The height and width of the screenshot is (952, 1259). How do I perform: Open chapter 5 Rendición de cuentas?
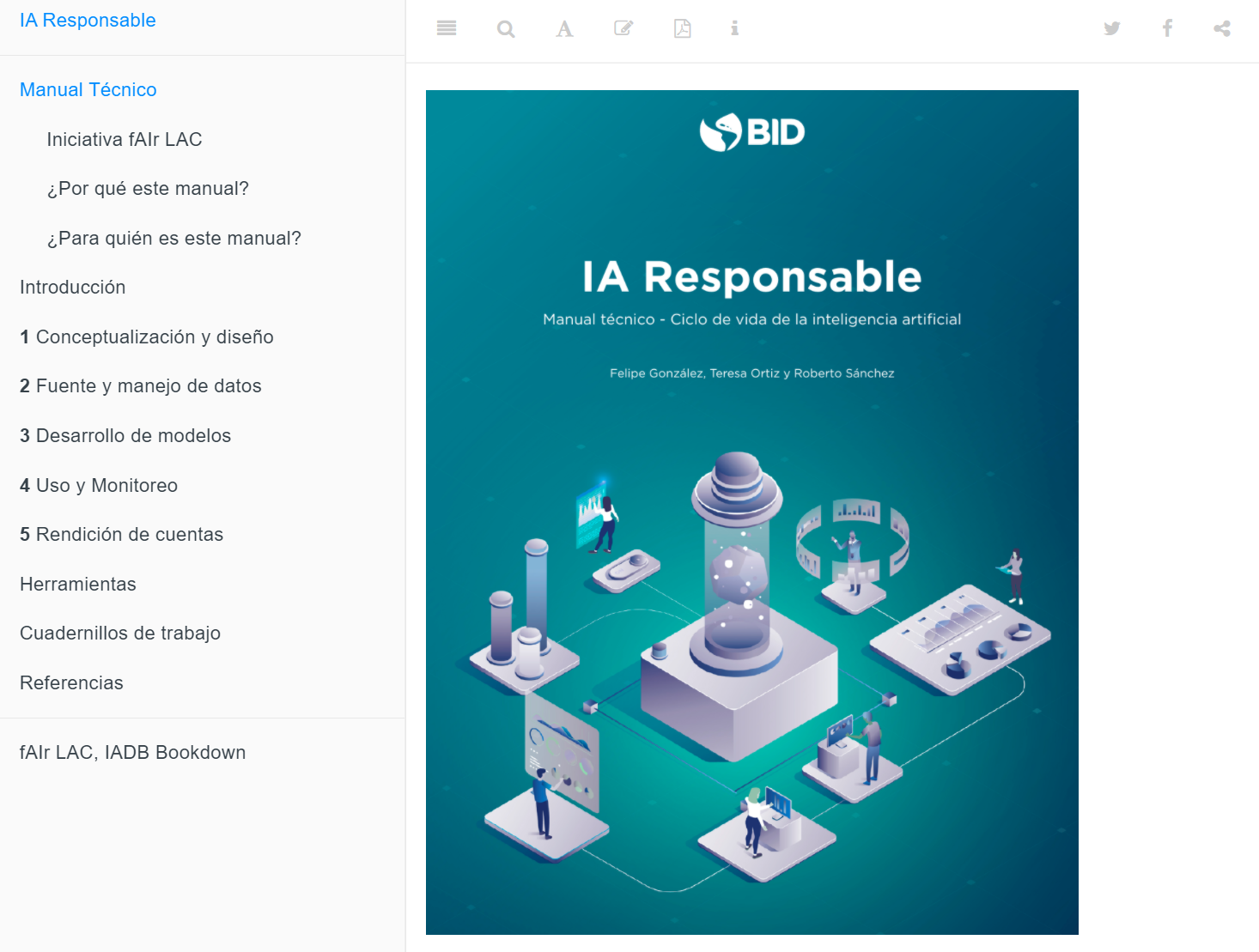122,535
